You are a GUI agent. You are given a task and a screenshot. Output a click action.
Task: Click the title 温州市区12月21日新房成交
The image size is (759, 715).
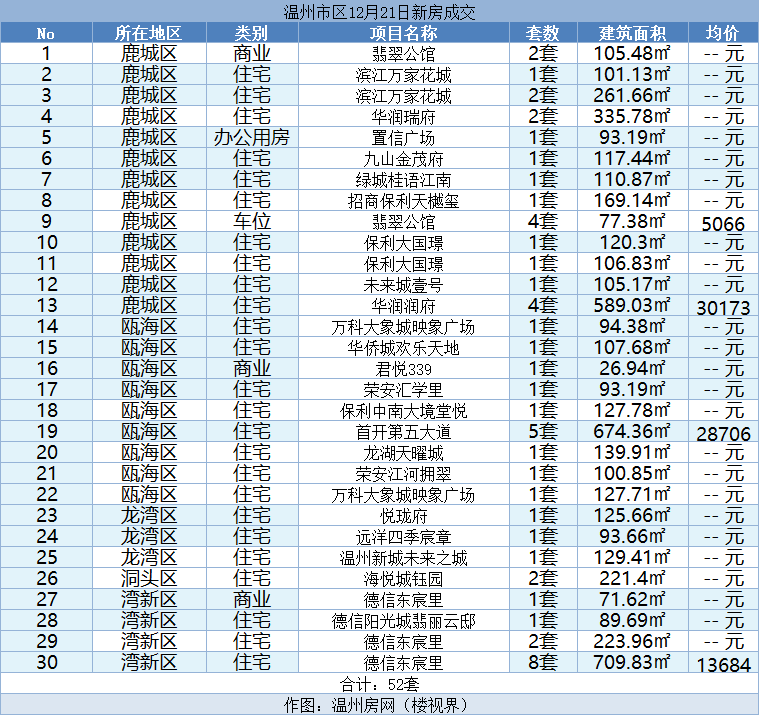click(x=379, y=12)
